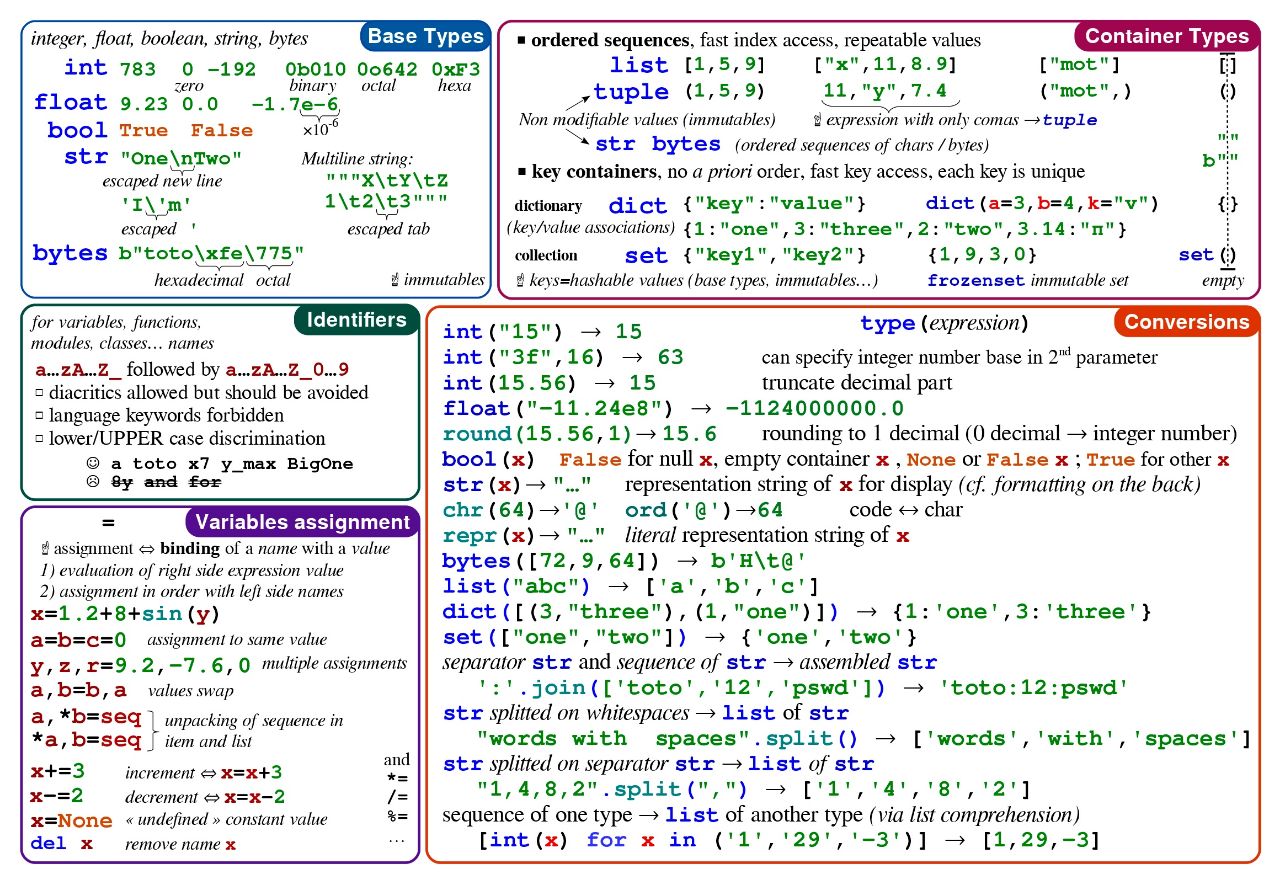
Task: Click the integer value '783'
Action: point(138,69)
